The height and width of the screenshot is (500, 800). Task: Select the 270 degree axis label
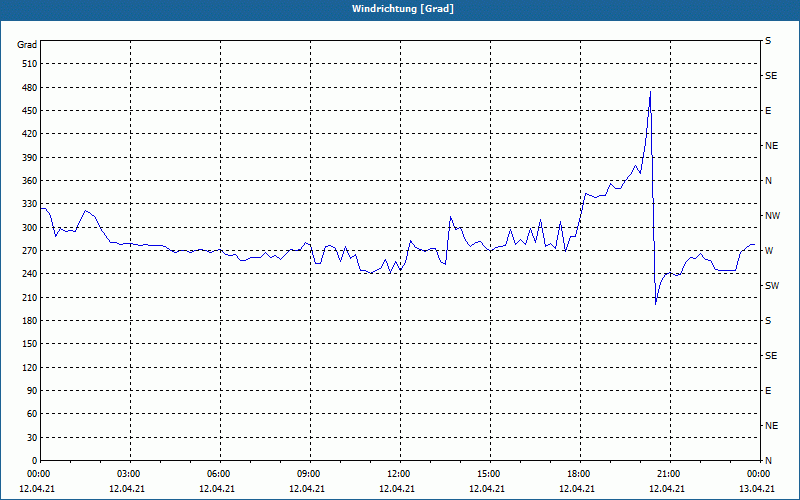coord(30,251)
